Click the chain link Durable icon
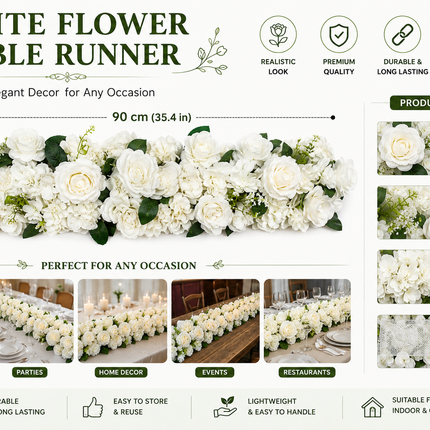The image size is (430, 430). (x=402, y=34)
